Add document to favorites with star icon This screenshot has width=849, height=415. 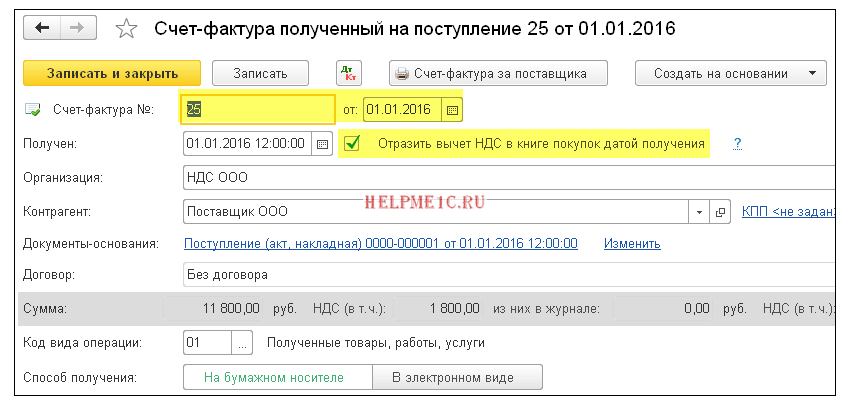coord(126,29)
